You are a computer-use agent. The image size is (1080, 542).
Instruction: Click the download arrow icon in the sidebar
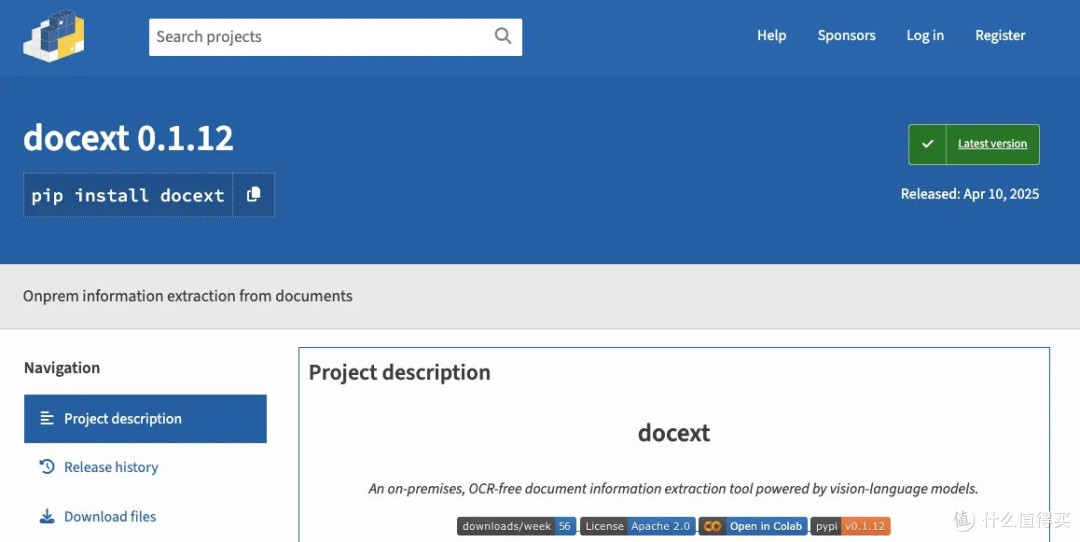tap(46, 517)
